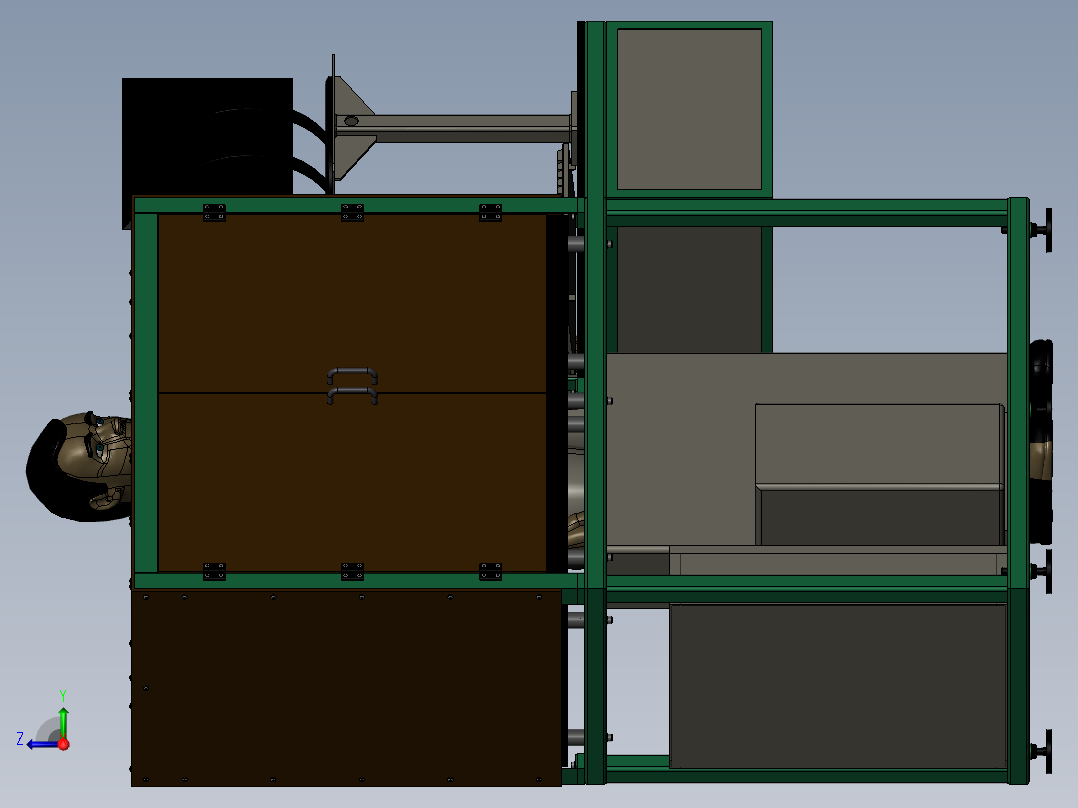This screenshot has width=1078, height=808.
Task: Select the bottom-middle hinge of the door
Action: point(352,571)
